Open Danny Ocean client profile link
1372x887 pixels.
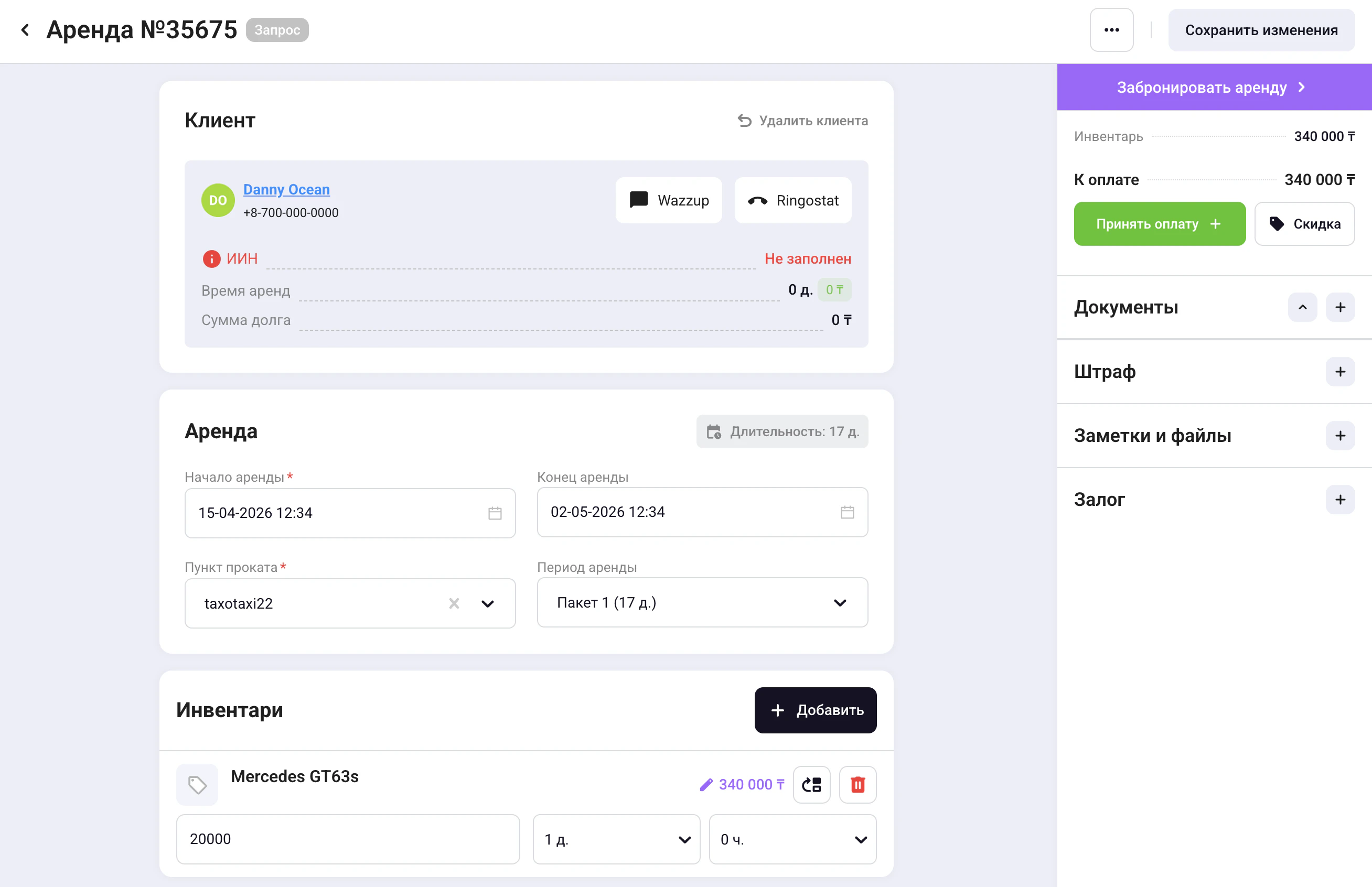click(x=286, y=189)
